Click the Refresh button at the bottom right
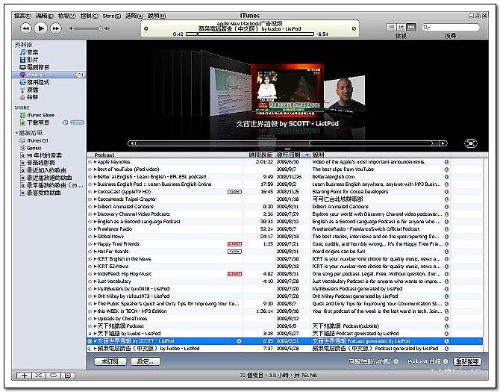The image size is (500, 392). pos(467,362)
